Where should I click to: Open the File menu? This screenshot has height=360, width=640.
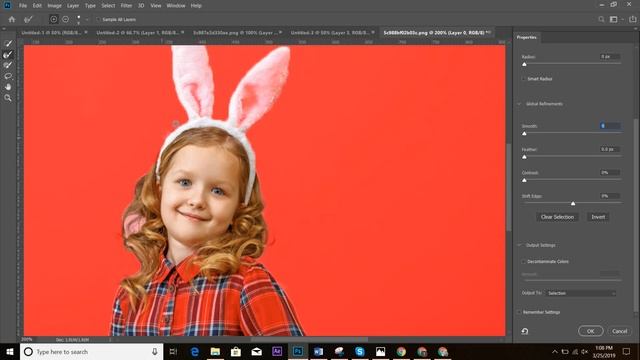(23, 6)
